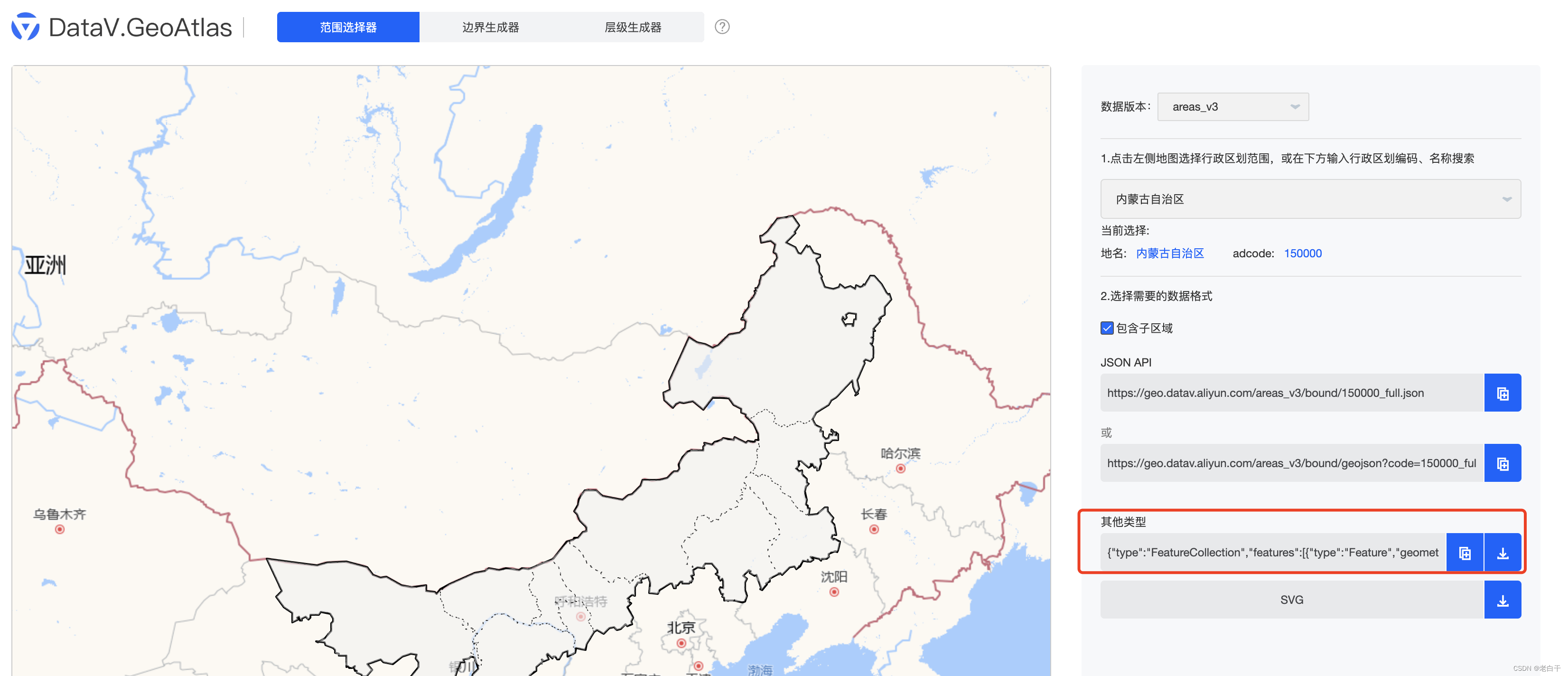Click the 沈阳 city marker dot
1568x676 pixels.
[x=834, y=592]
